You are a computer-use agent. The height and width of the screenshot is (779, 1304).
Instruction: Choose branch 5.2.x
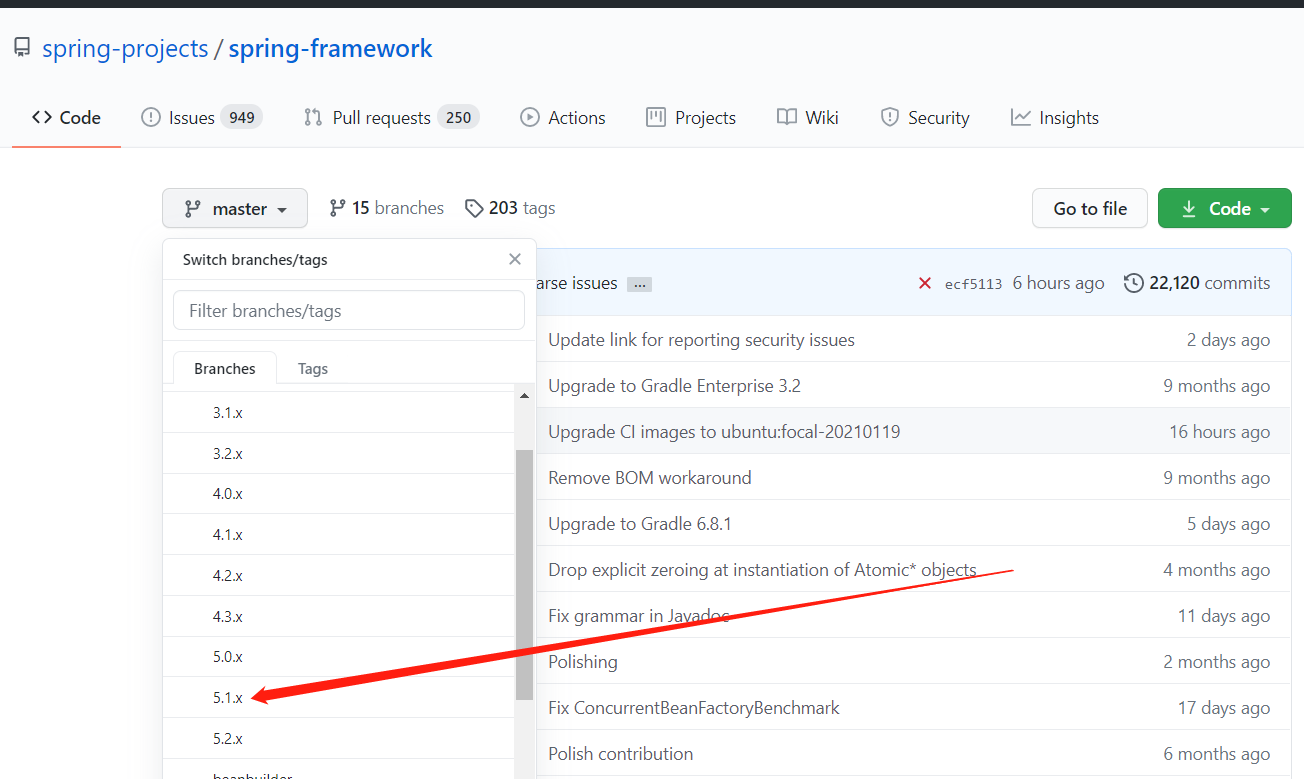click(340, 739)
